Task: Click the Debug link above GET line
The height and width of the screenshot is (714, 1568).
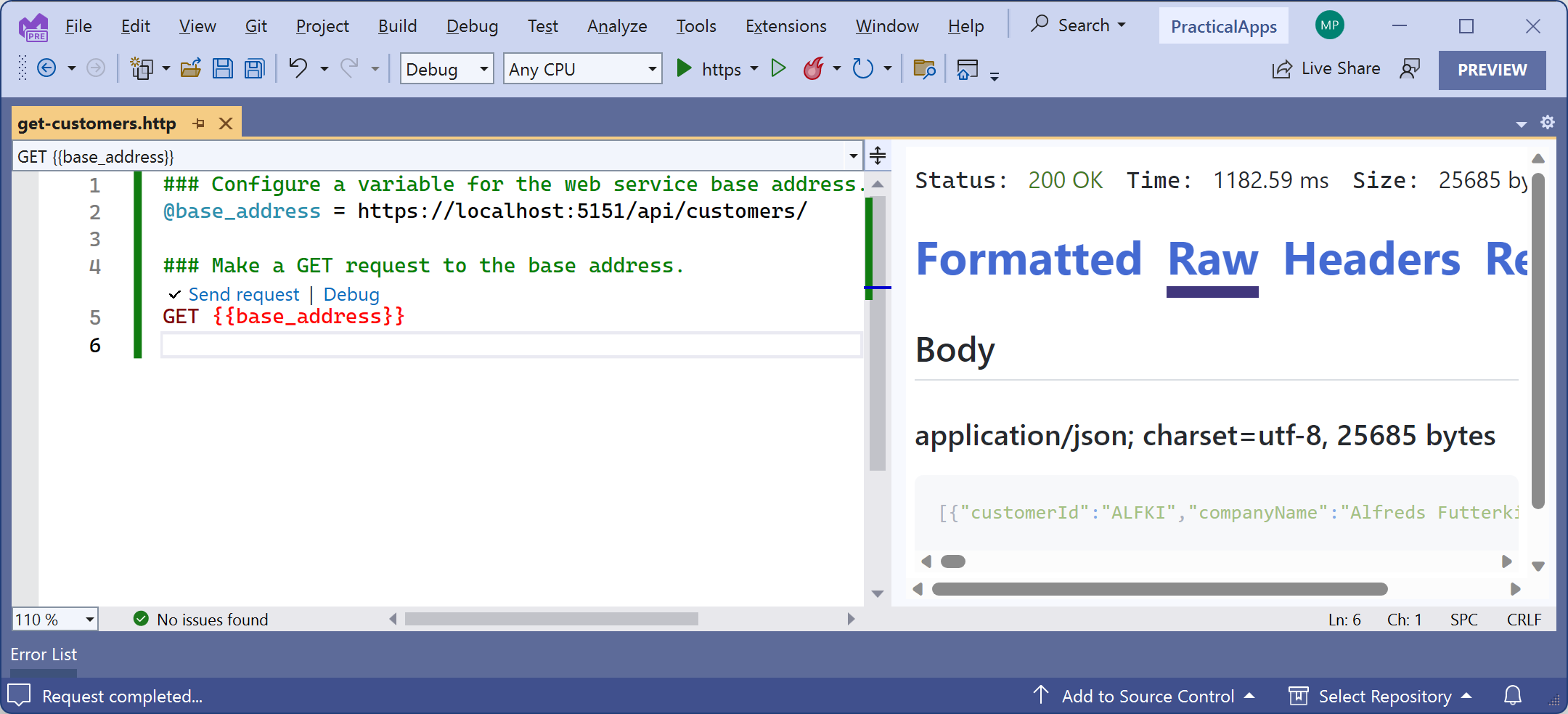Action: coord(351,294)
